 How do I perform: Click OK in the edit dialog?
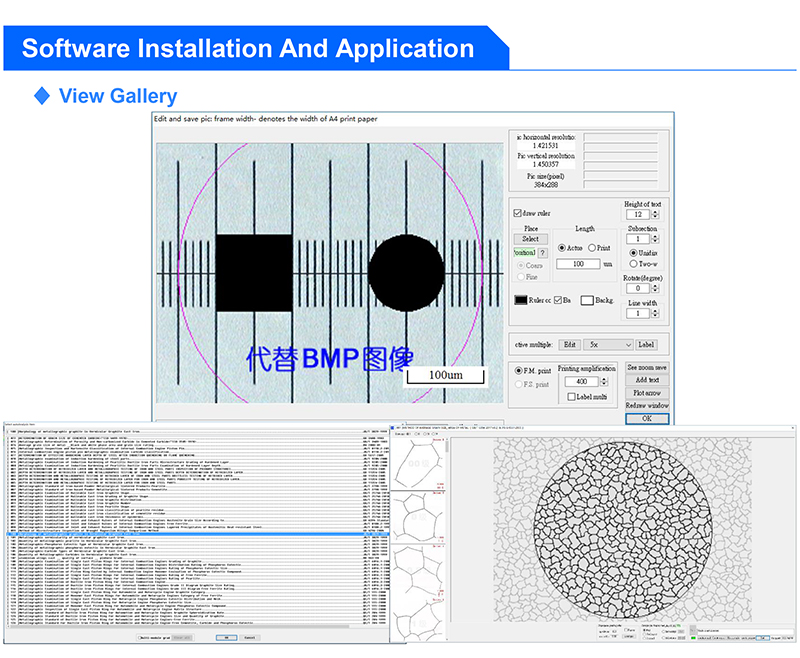coord(647,418)
